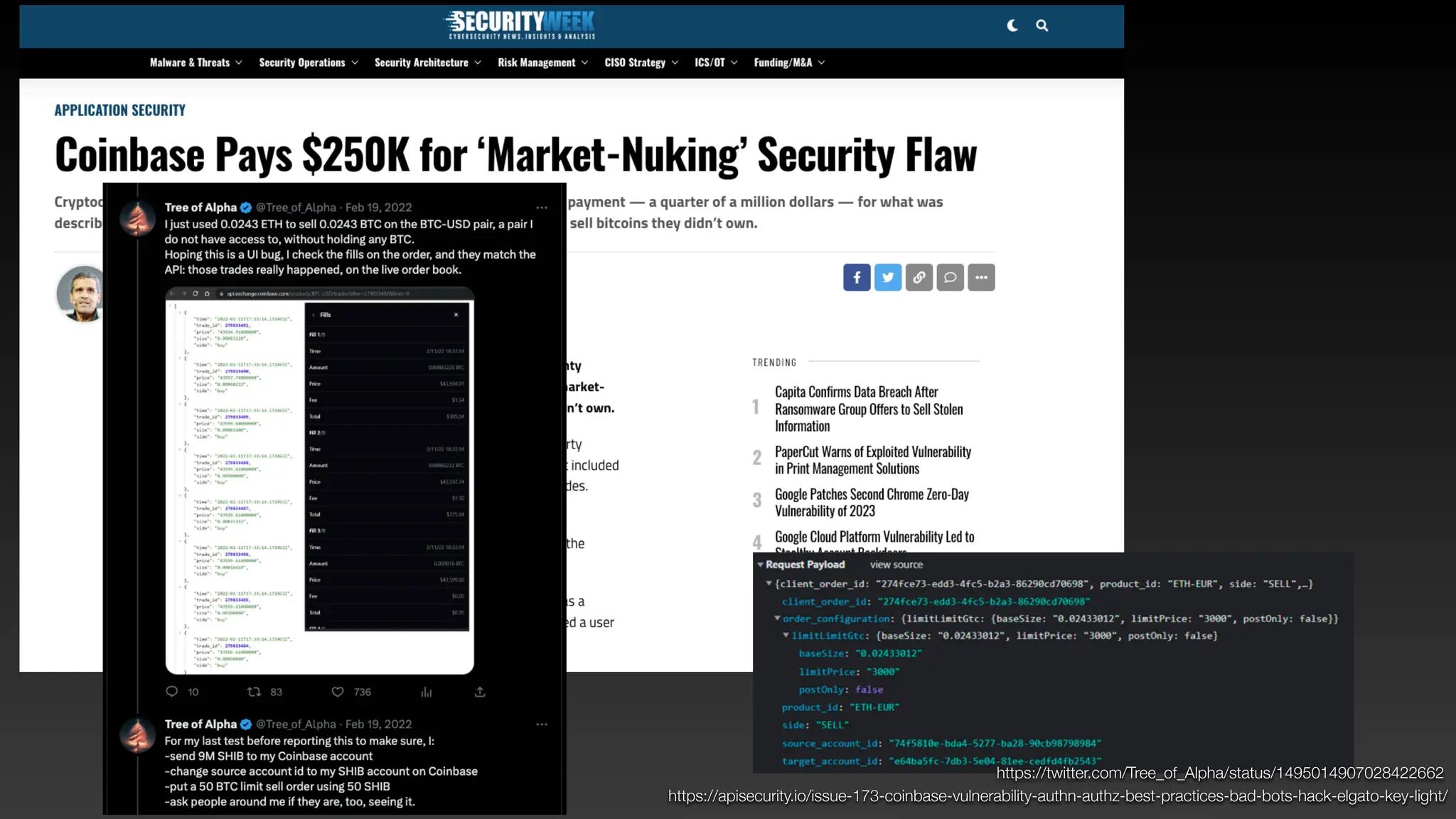The height and width of the screenshot is (819, 1456).
Task: Expand CISO Strategy menu
Action: coord(641,63)
